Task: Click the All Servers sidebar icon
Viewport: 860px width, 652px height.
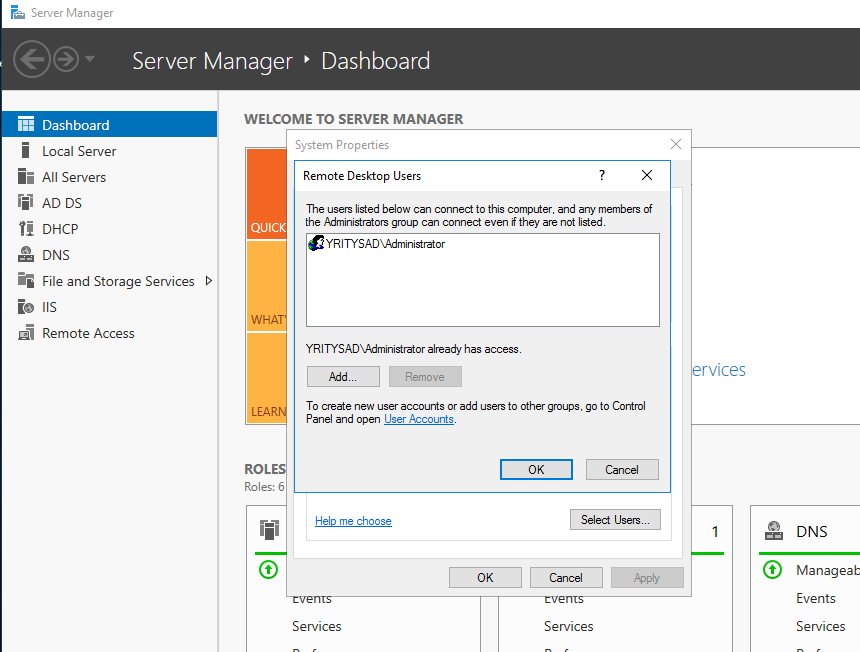Action: point(26,177)
